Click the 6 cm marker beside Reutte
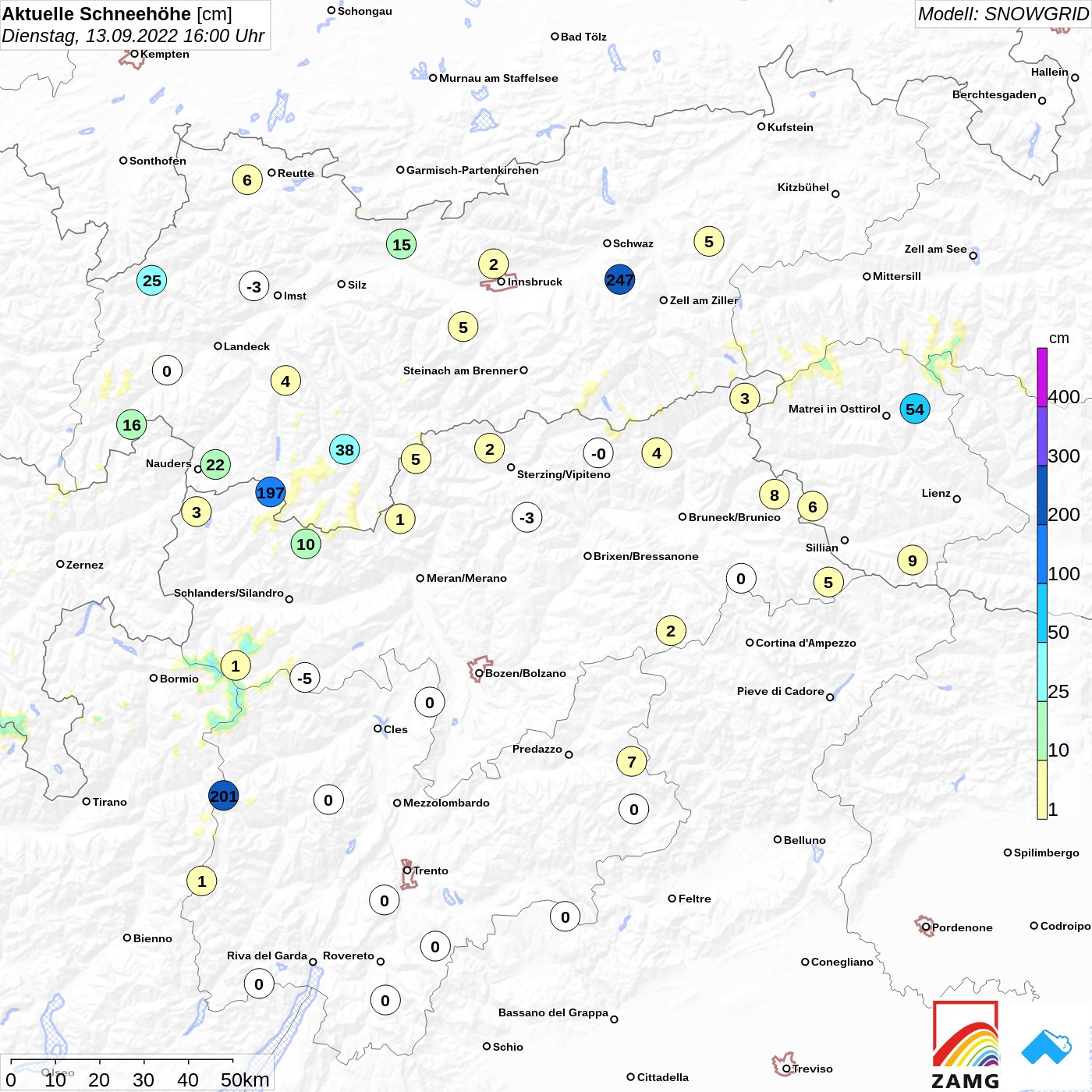1092x1092 pixels. point(247,180)
